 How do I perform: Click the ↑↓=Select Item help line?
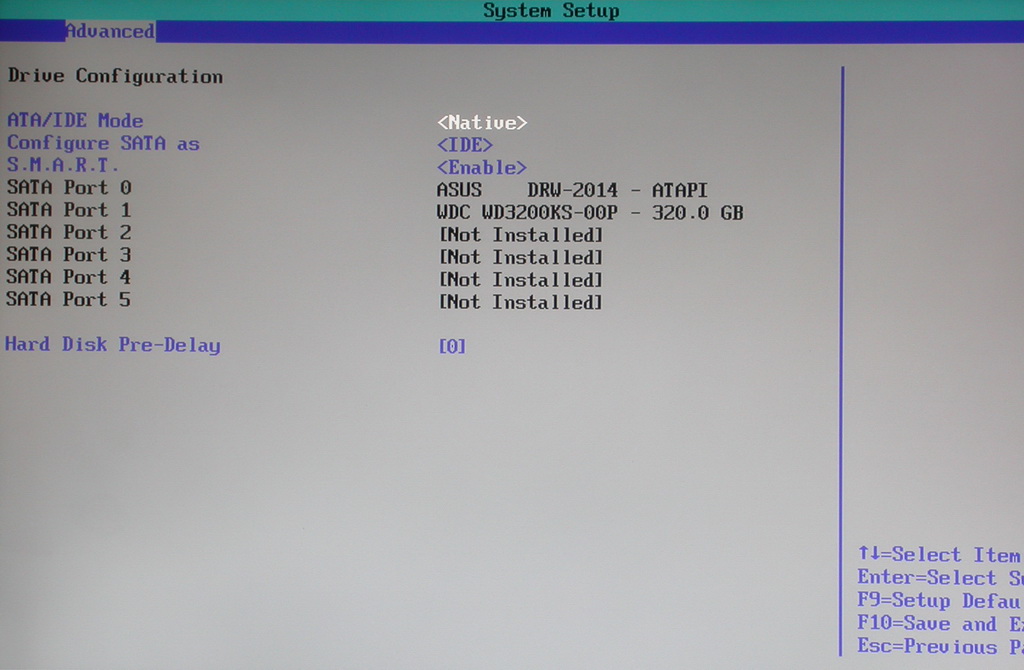pos(939,554)
